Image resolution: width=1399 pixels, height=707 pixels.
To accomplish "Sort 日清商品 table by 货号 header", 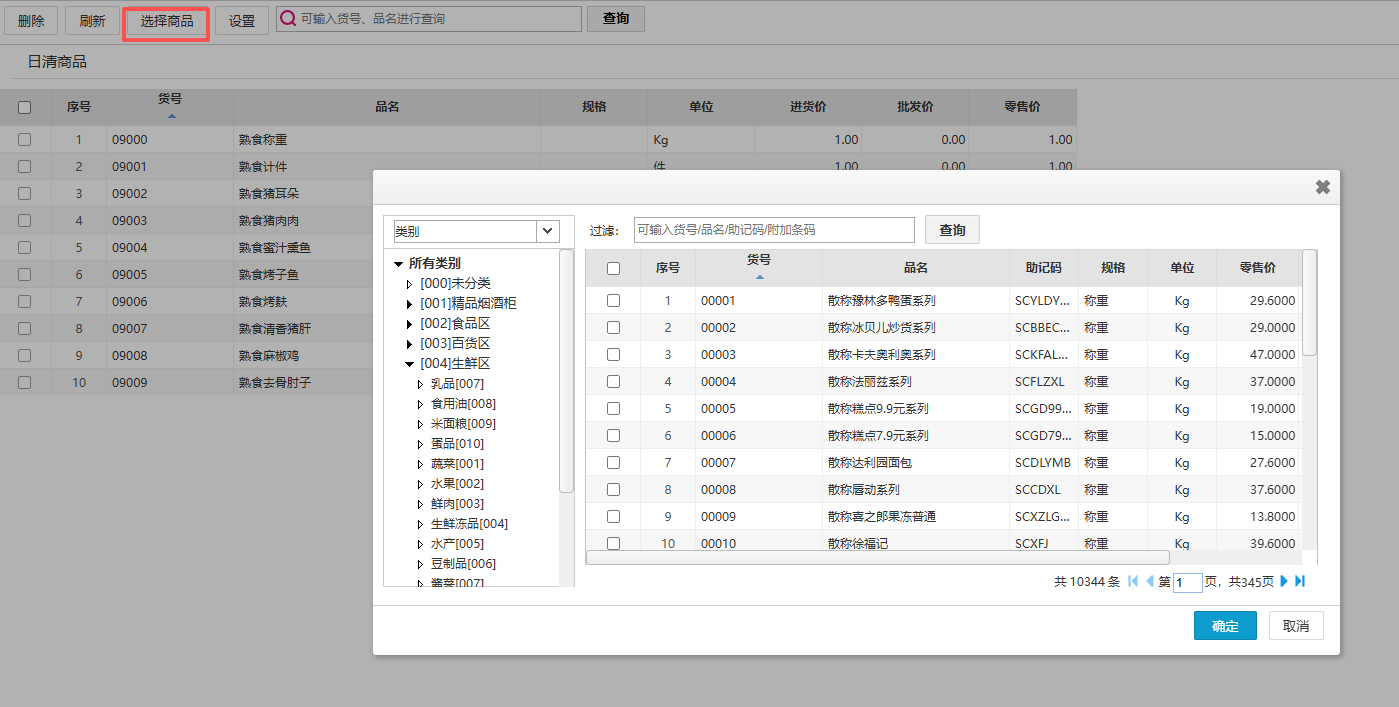I will tap(170, 105).
